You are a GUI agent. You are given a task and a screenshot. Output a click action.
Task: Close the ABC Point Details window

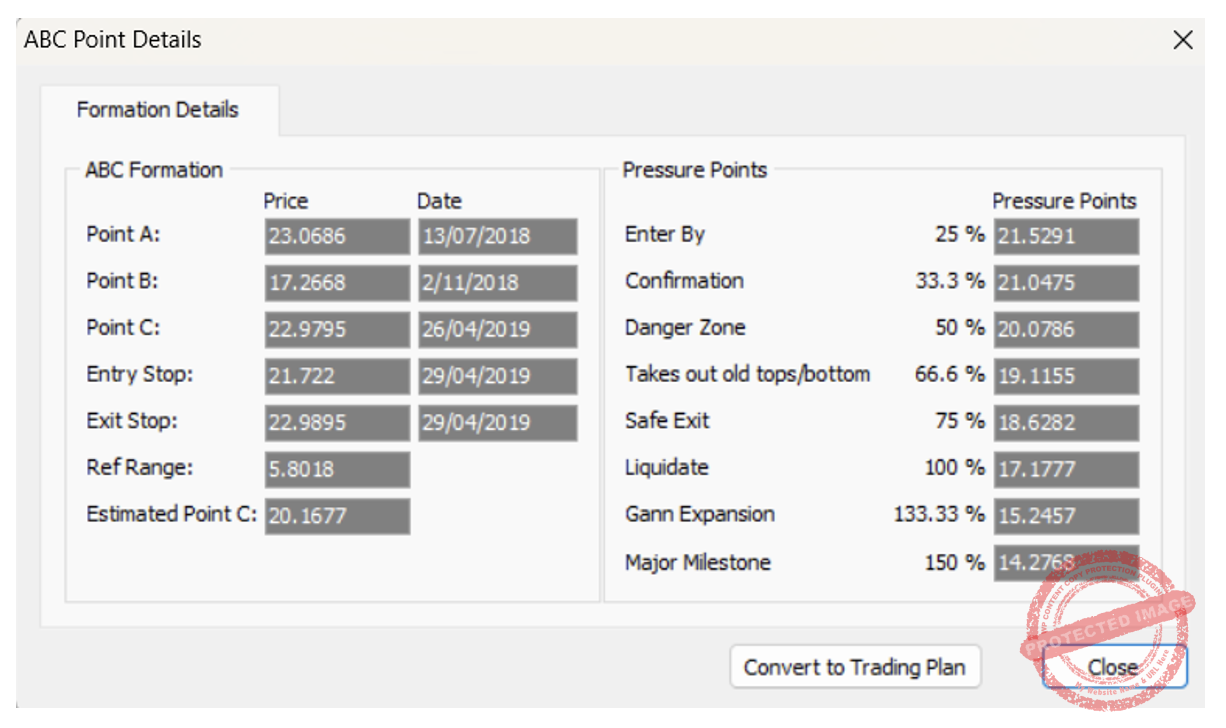tap(1183, 40)
